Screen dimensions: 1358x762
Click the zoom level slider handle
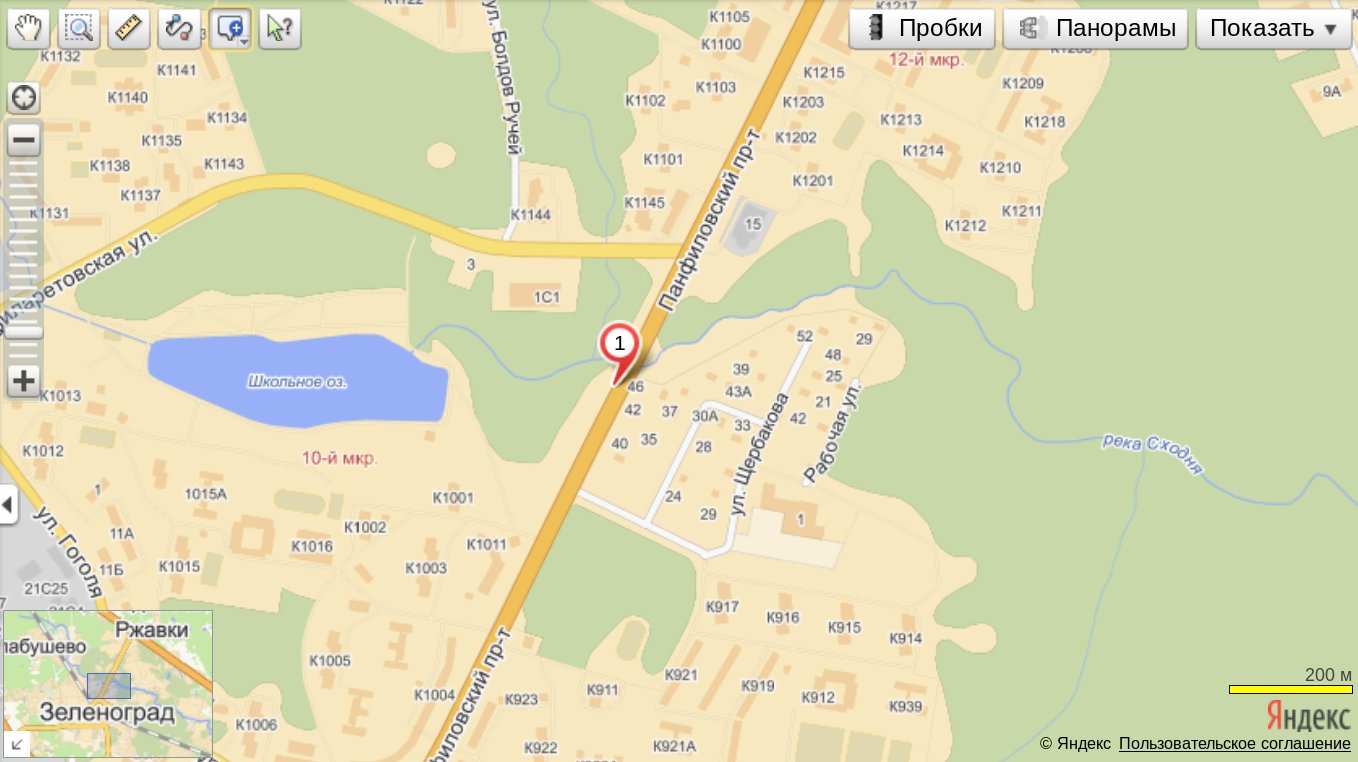pyautogui.click(x=23, y=332)
